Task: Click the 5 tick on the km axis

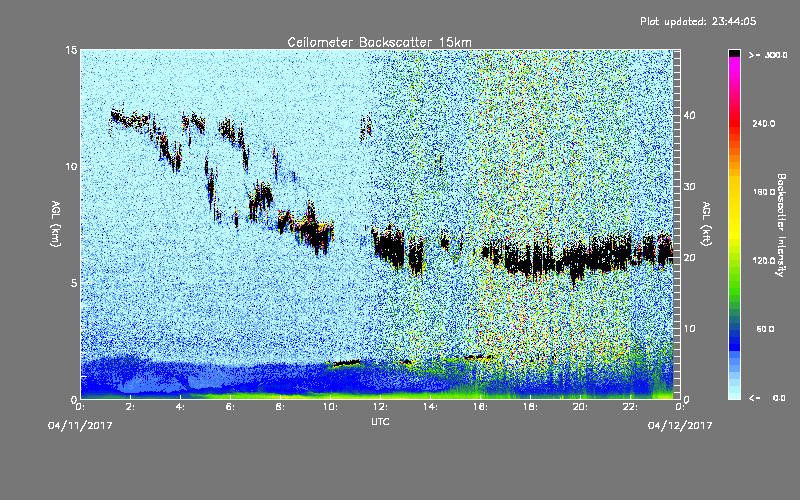Action: (x=74, y=283)
